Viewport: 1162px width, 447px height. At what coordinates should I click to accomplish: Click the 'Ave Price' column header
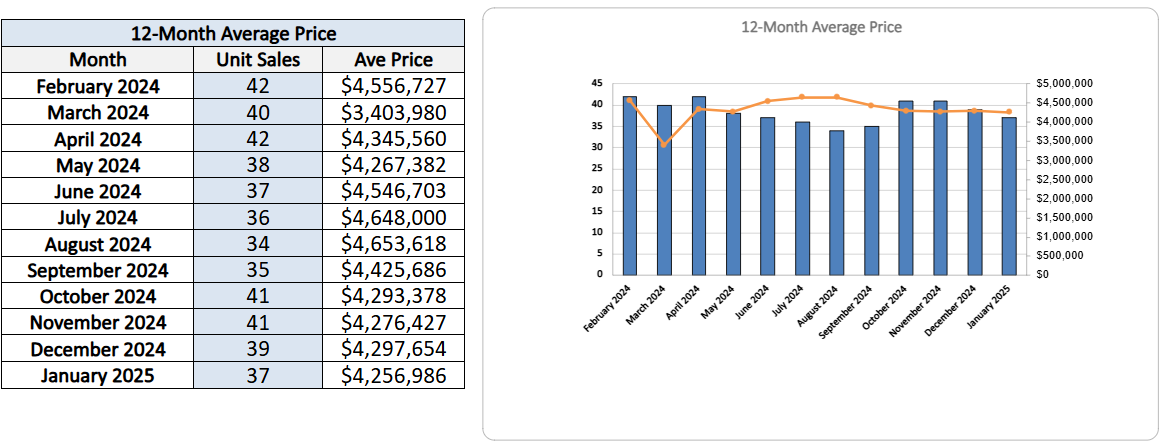tap(394, 59)
